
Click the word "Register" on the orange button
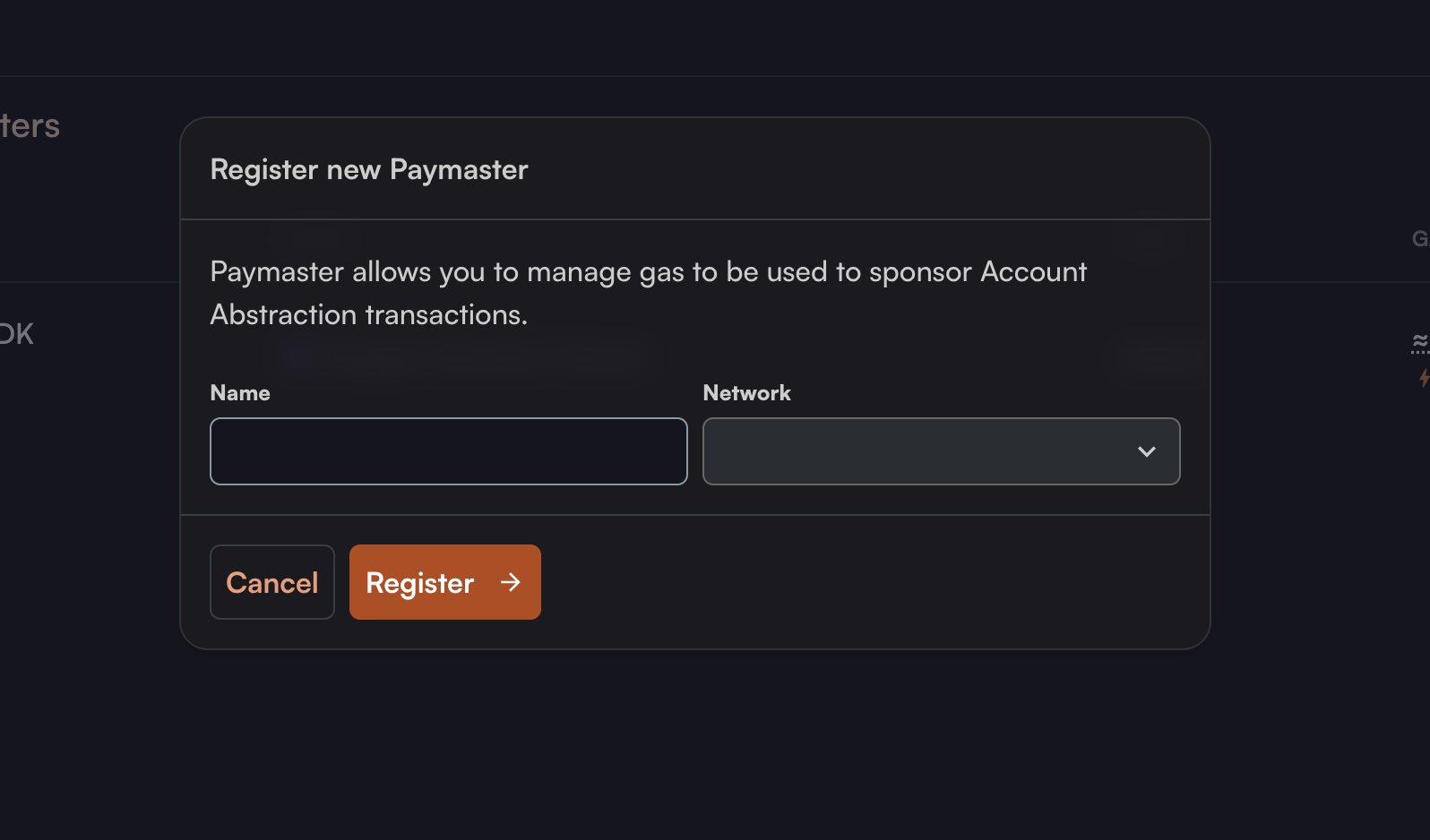tap(420, 584)
